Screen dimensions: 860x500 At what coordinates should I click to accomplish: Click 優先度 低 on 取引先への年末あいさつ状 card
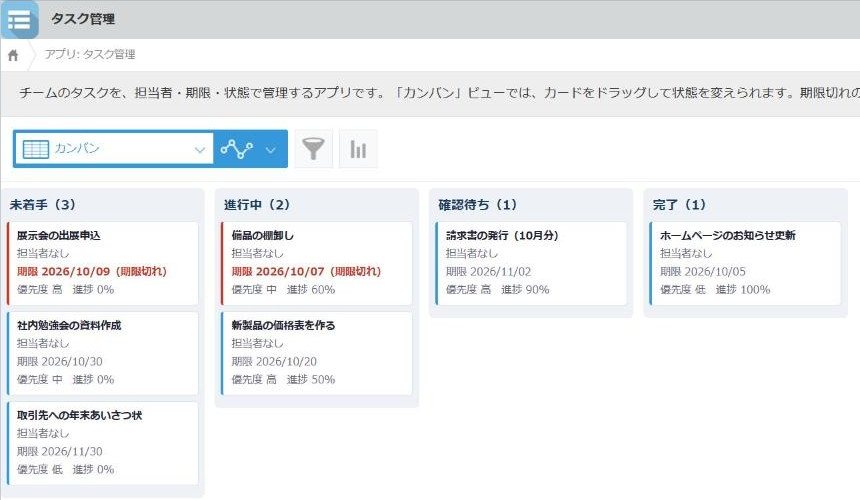click(39, 469)
